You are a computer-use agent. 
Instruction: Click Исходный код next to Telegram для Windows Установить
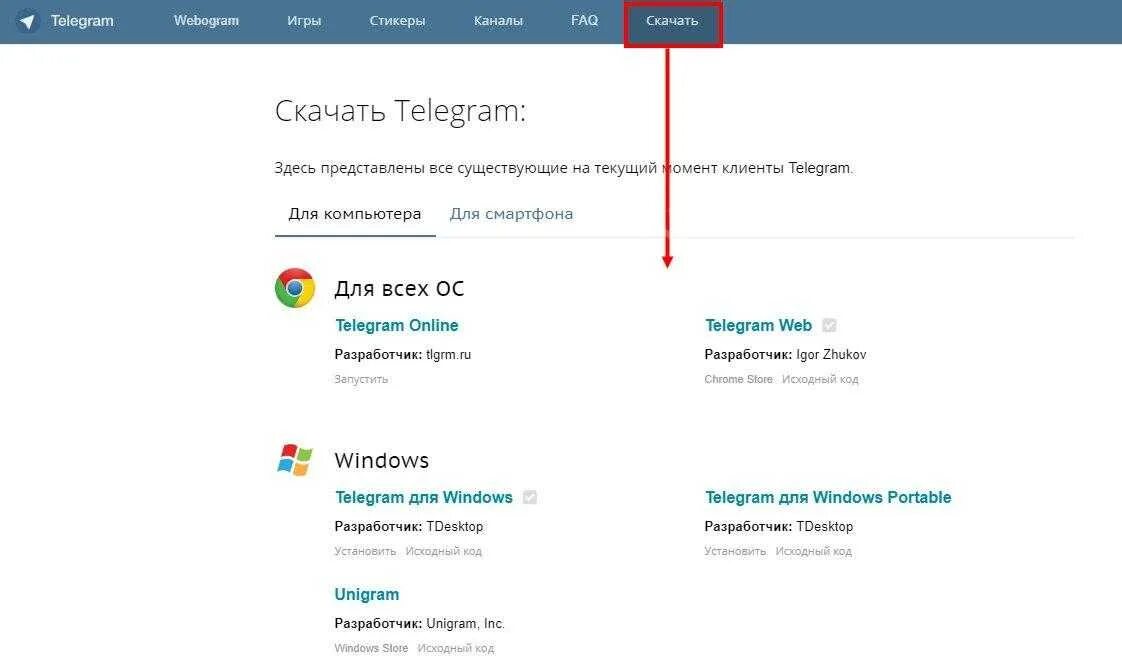pos(444,551)
